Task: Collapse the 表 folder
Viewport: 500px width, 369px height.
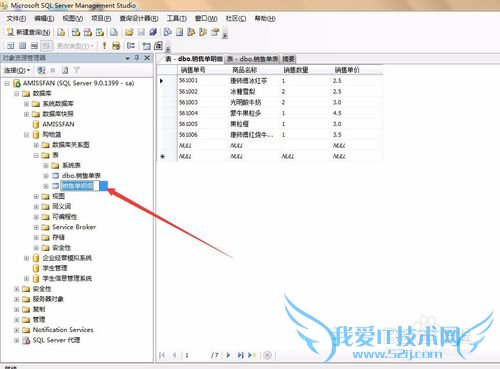Action: [x=36, y=155]
